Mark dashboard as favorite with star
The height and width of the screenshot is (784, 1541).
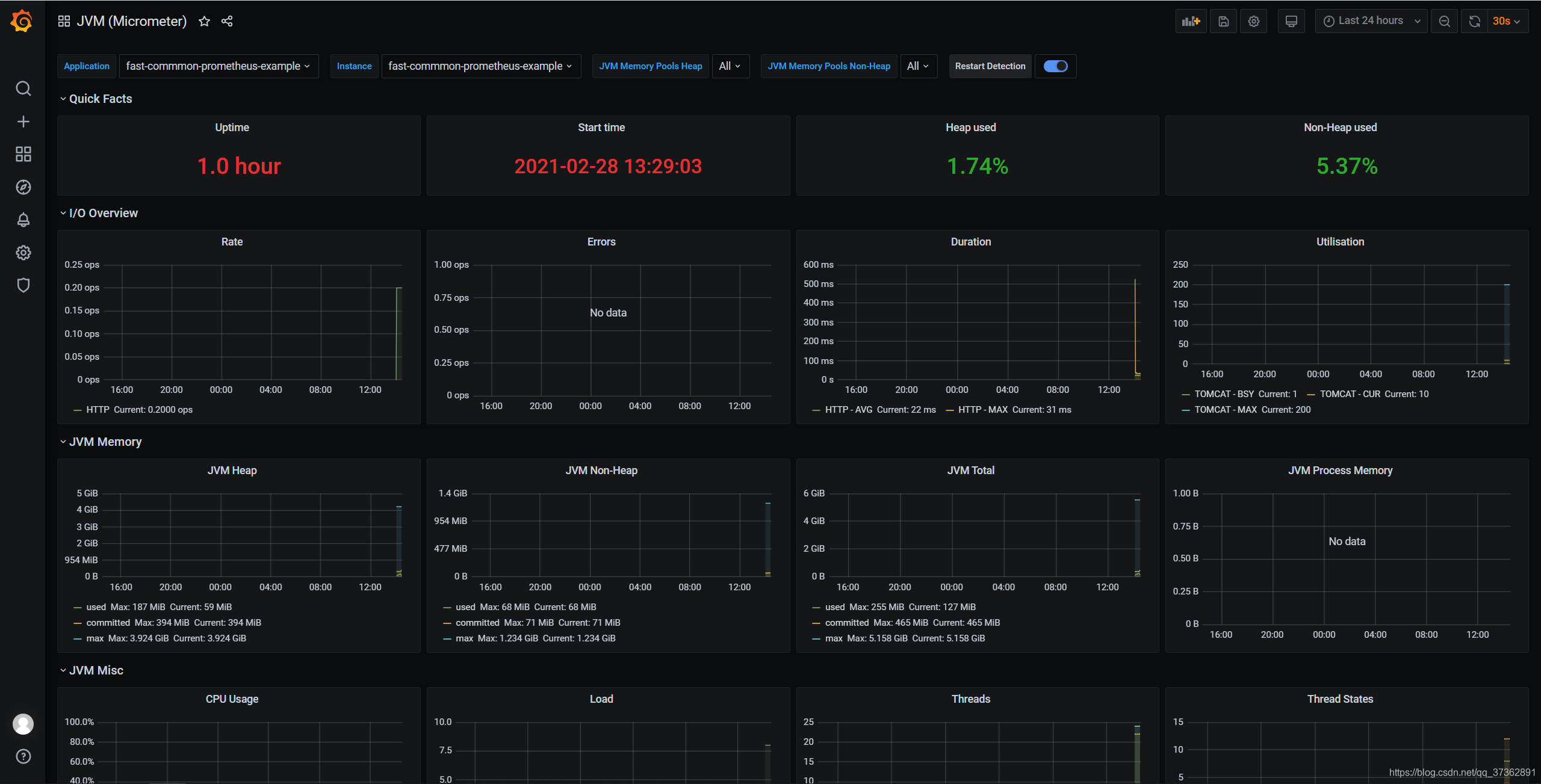204,21
